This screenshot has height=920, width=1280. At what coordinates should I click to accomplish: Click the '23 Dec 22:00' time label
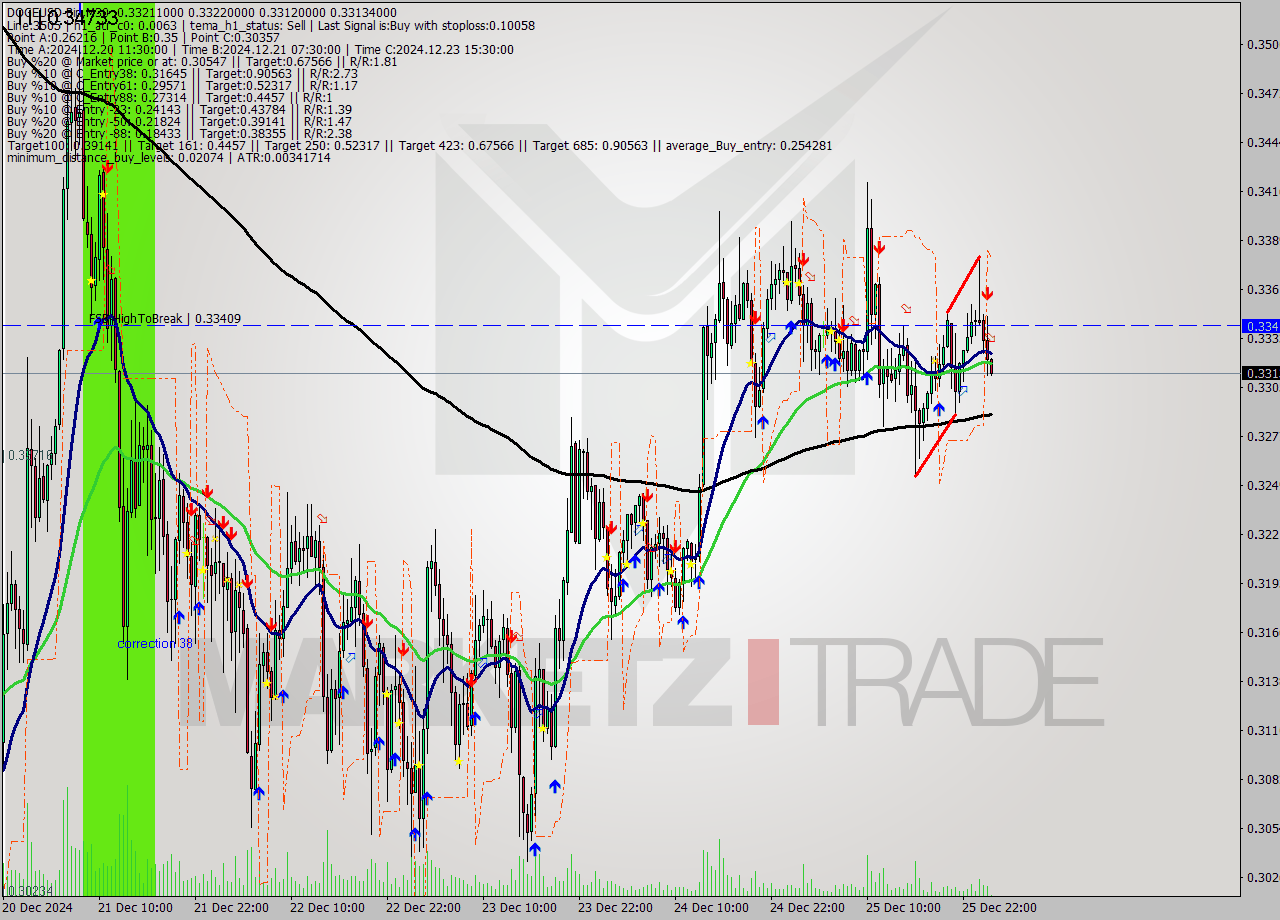(615, 908)
